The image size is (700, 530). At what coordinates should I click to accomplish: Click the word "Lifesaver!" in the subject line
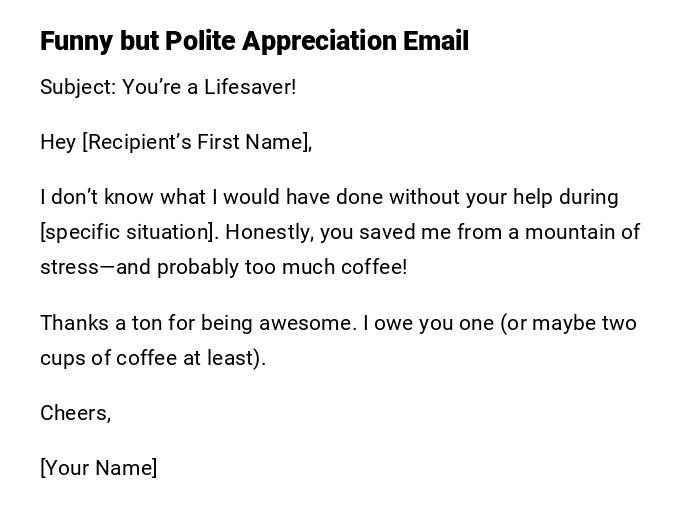(250, 87)
